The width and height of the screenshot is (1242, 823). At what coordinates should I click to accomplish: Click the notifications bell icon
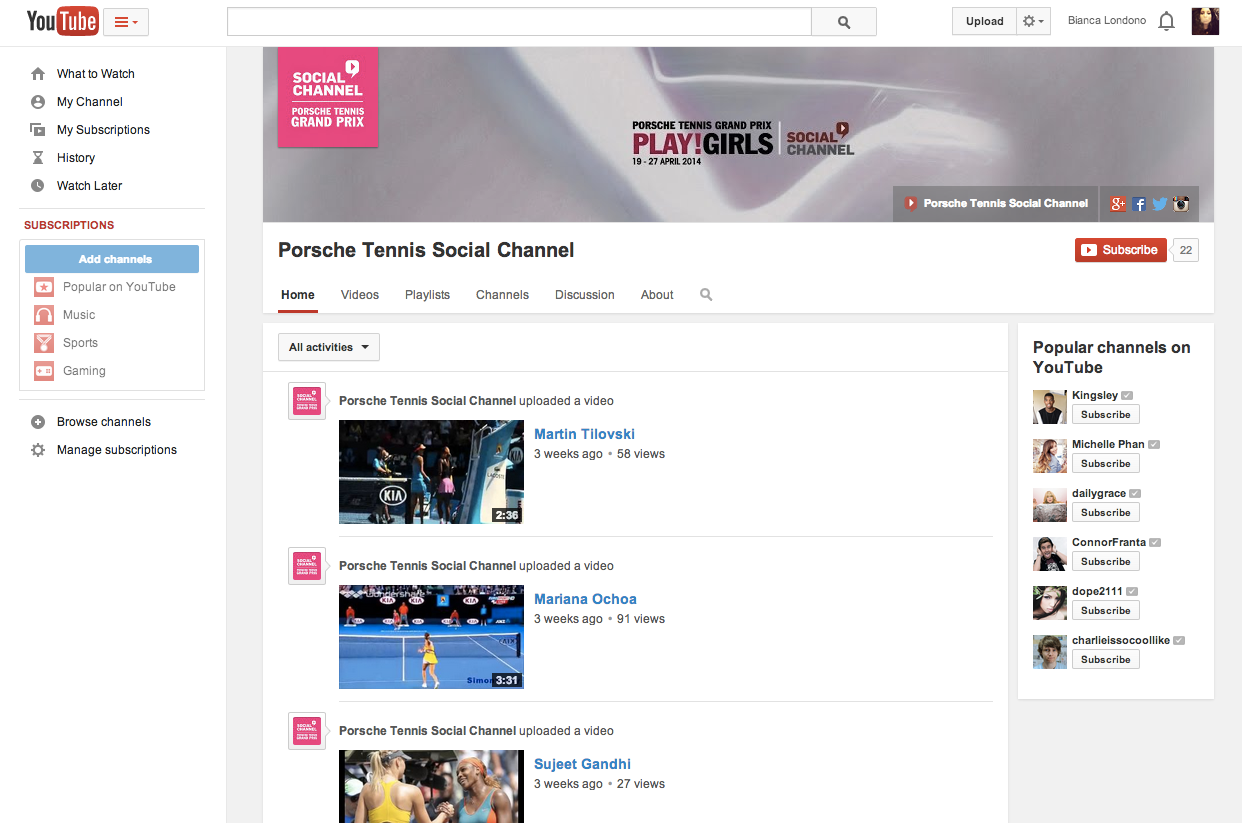pos(1166,21)
